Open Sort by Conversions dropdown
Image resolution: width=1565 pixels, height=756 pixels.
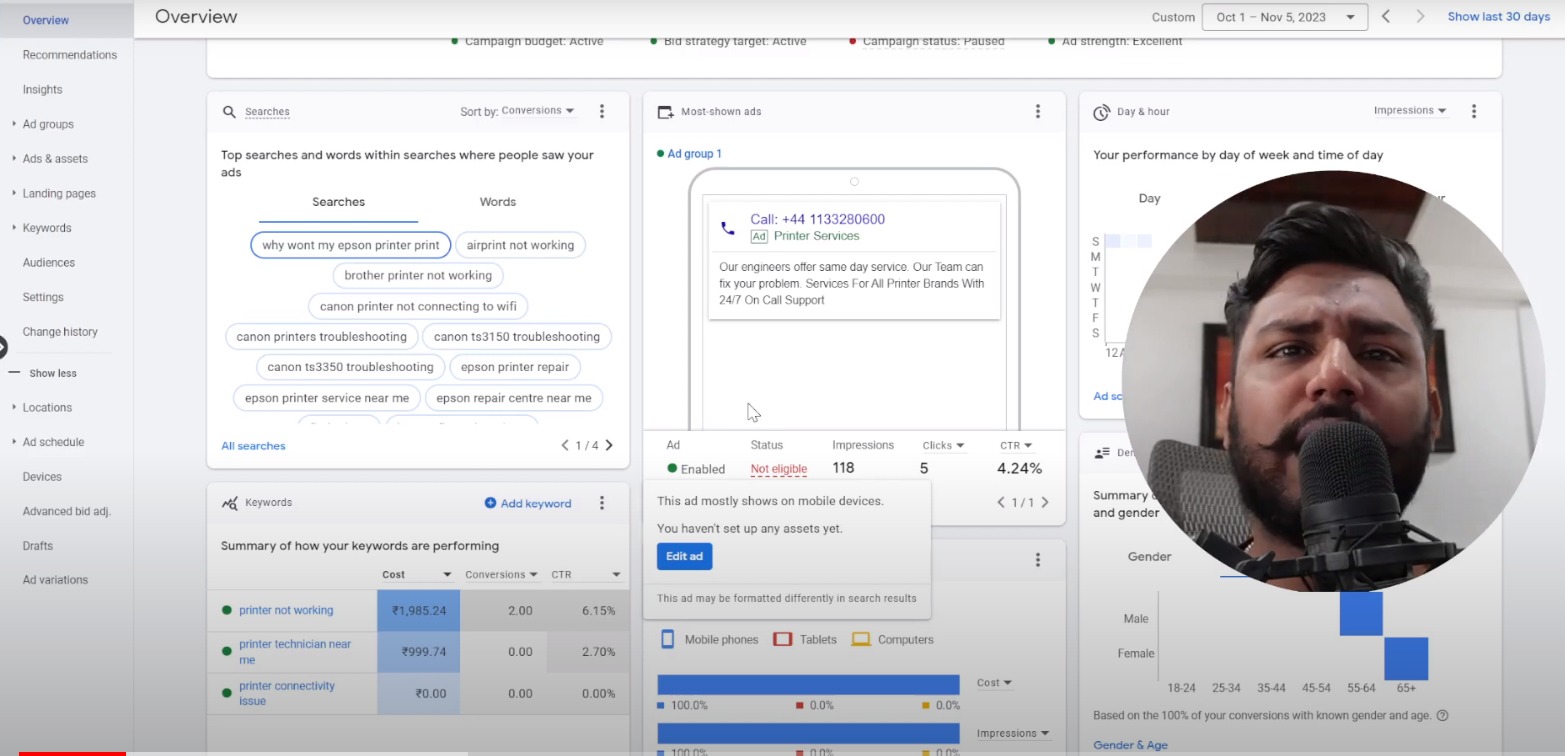(538, 111)
